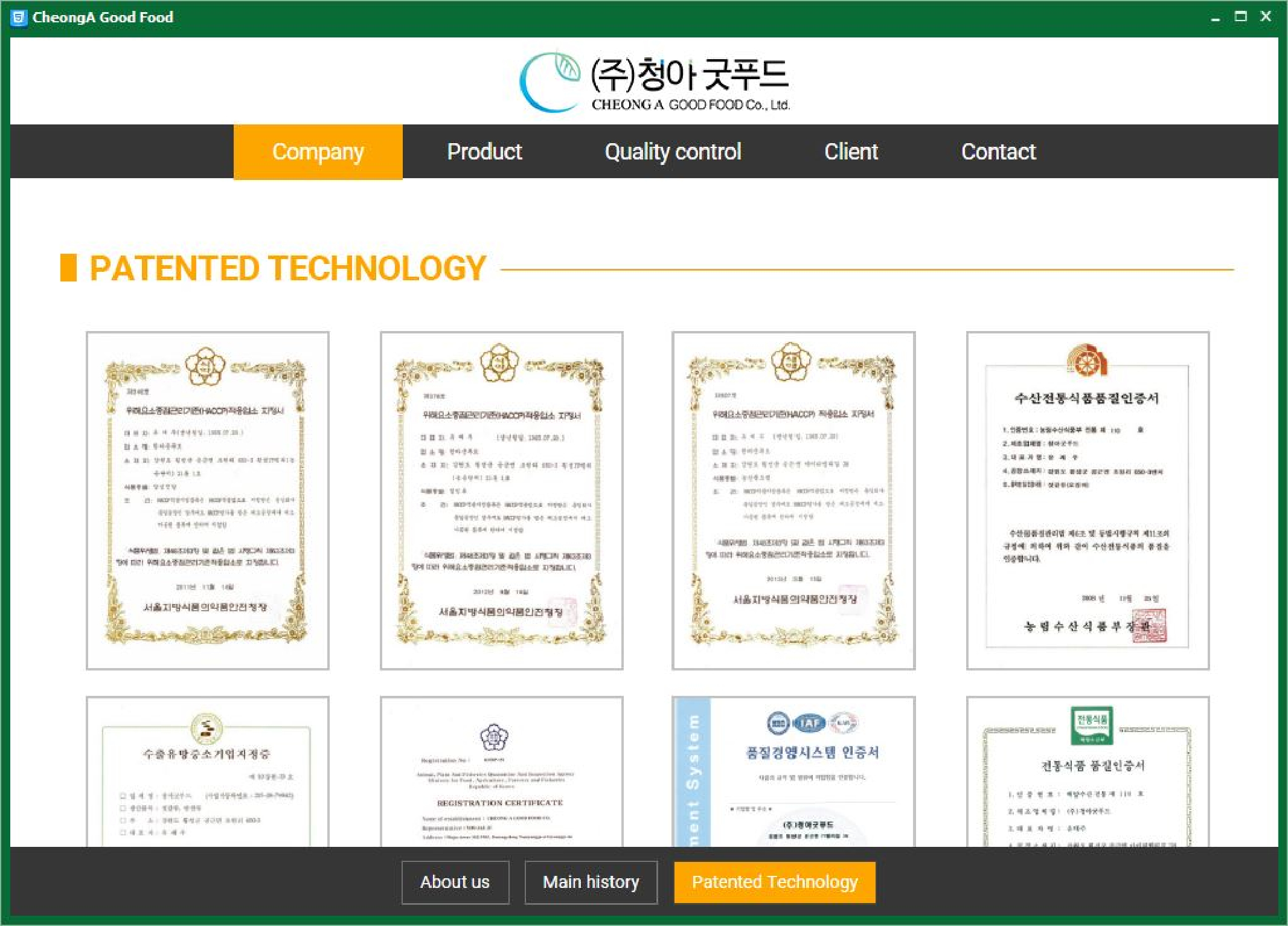Switch to the Product tab

click(x=484, y=152)
